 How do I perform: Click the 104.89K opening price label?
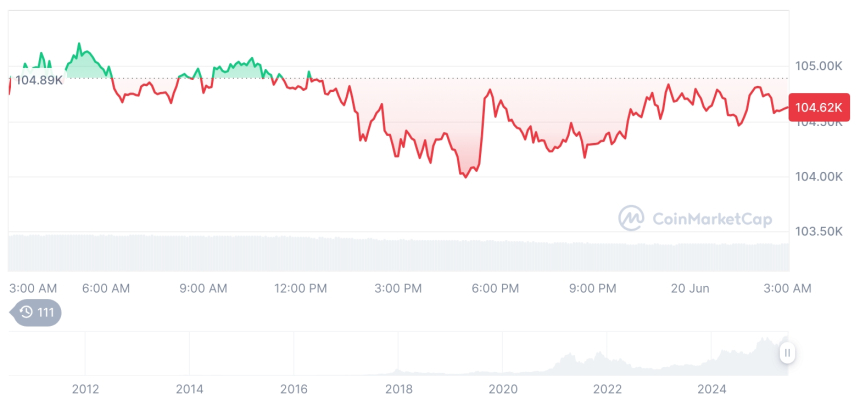39,79
